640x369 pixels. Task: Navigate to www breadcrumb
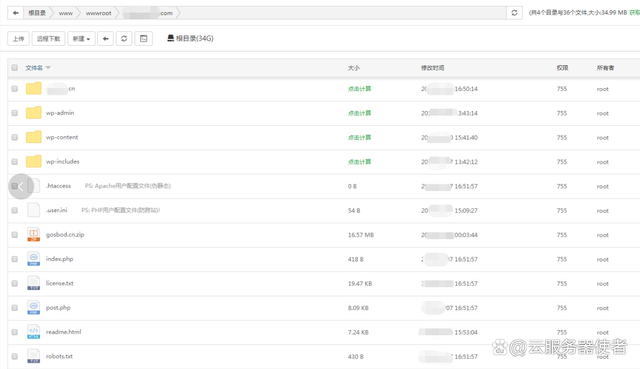point(65,13)
